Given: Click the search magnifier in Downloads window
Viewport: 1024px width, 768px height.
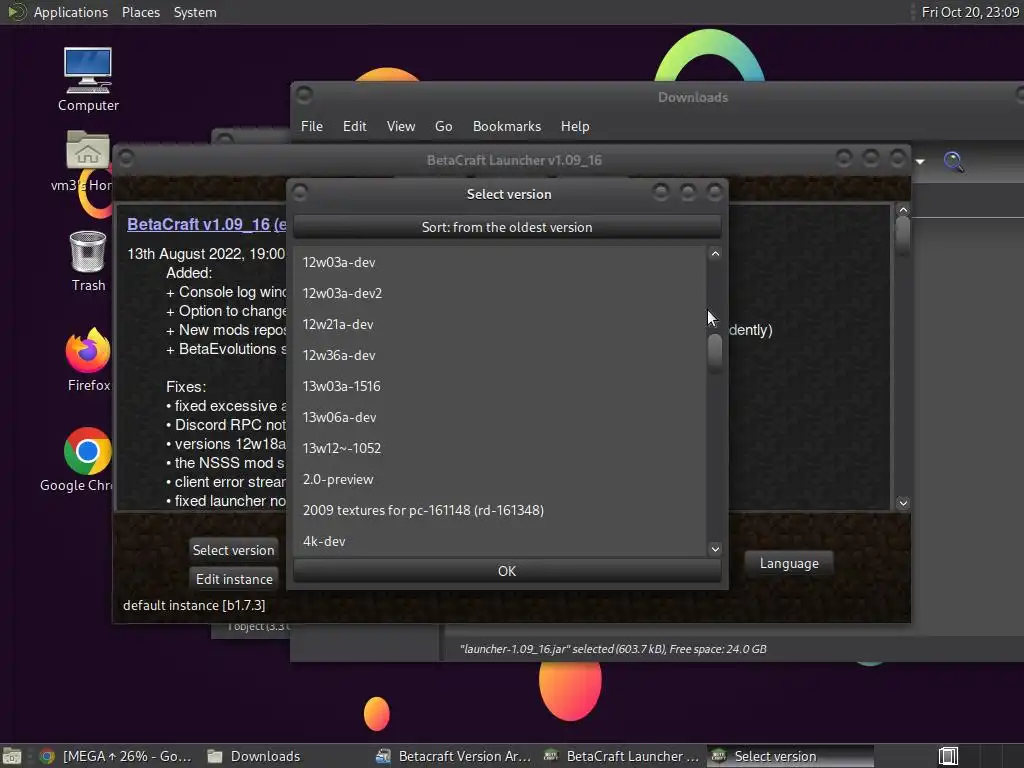Looking at the screenshot, I should point(953,161).
